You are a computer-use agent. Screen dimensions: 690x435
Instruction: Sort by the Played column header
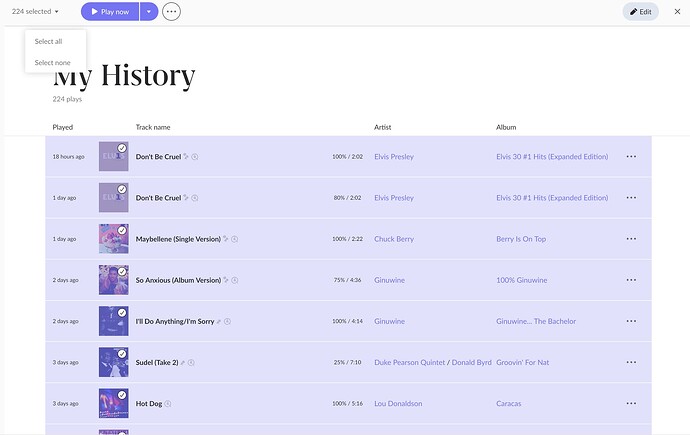pyautogui.click(x=62, y=127)
